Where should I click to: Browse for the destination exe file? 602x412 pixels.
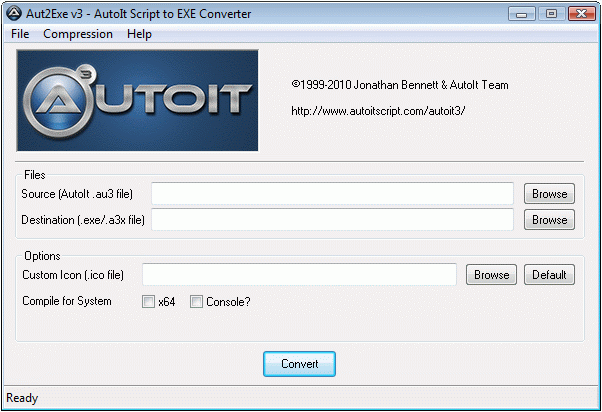[x=549, y=220]
